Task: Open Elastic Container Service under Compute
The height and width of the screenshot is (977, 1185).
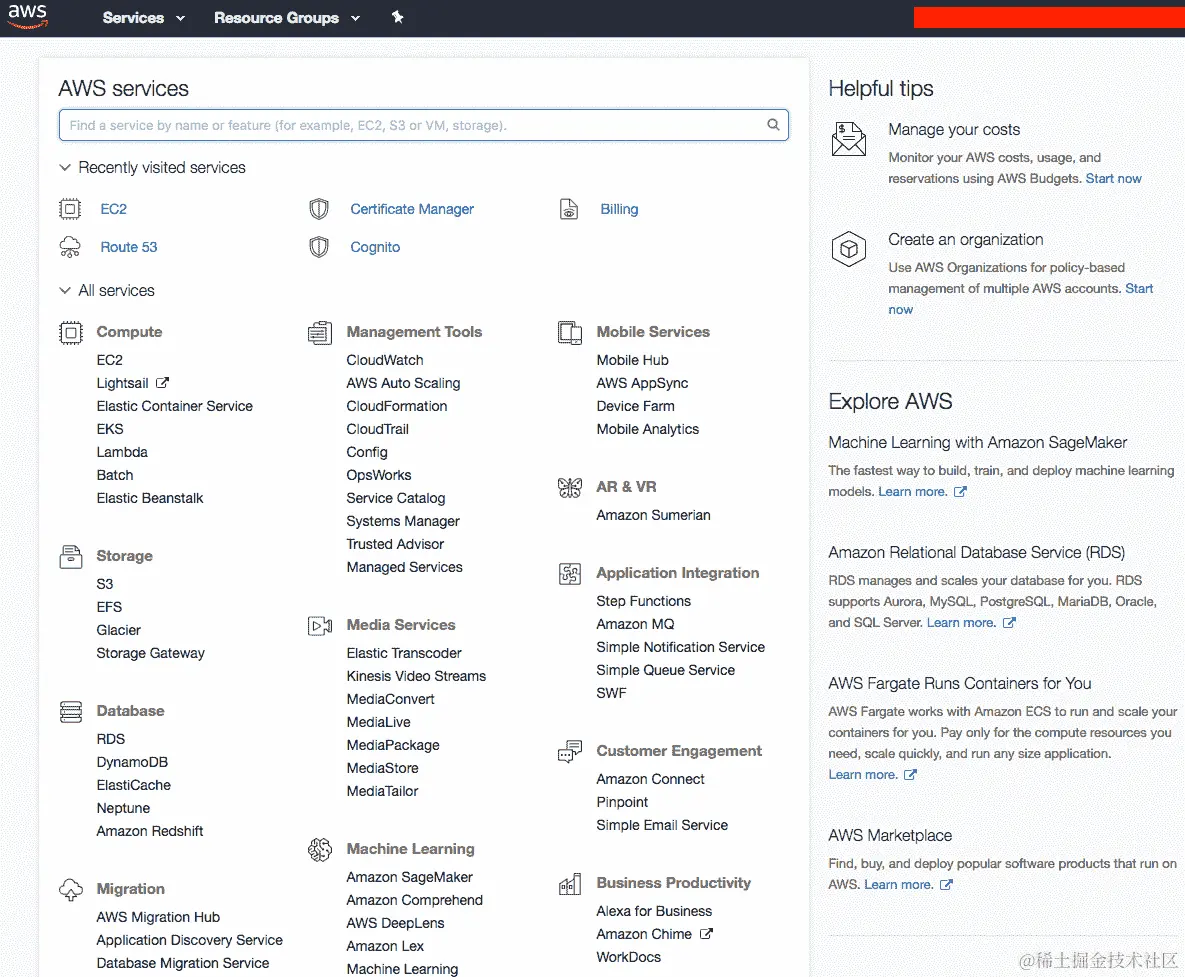Action: (175, 406)
